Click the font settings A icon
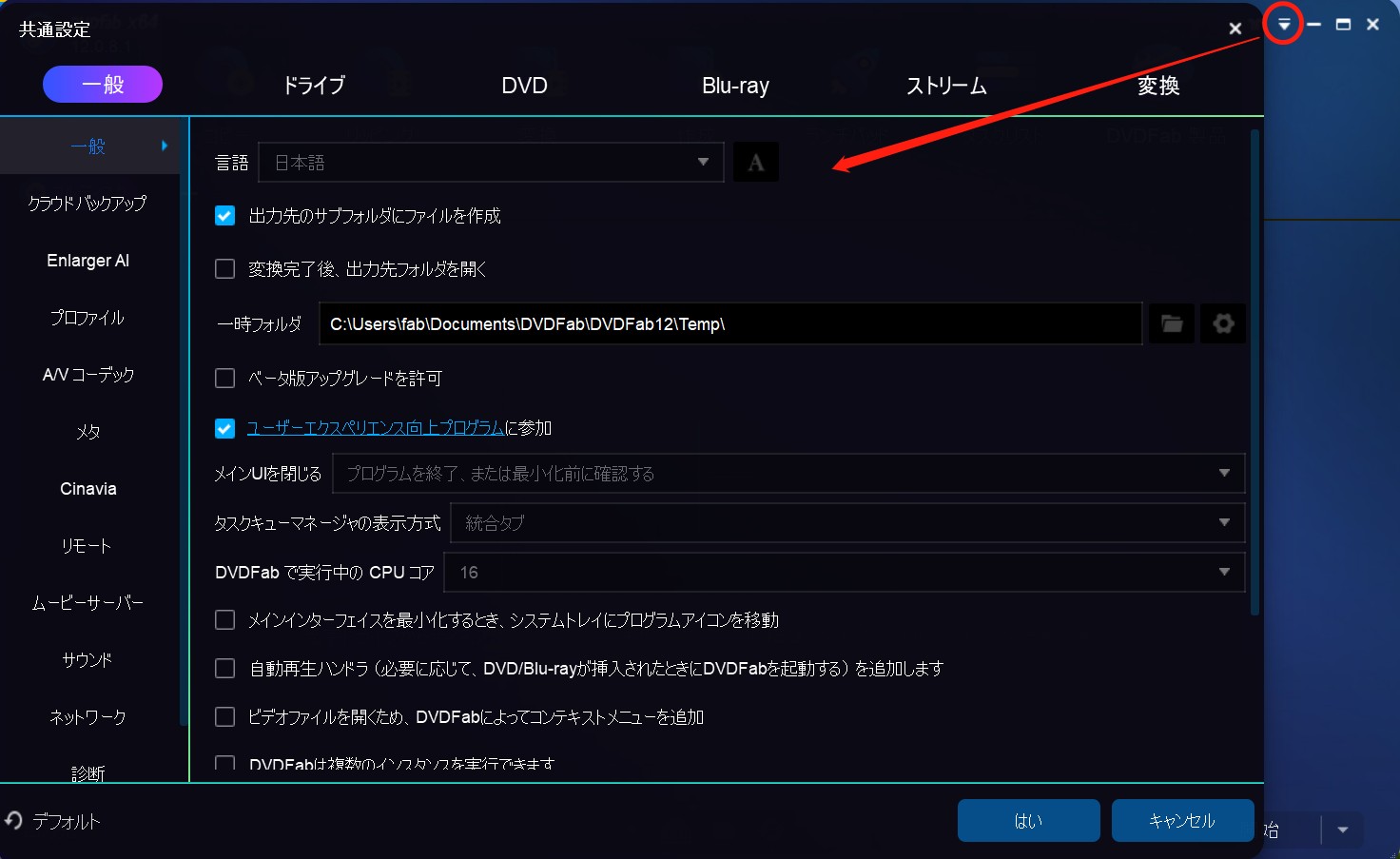 (756, 162)
